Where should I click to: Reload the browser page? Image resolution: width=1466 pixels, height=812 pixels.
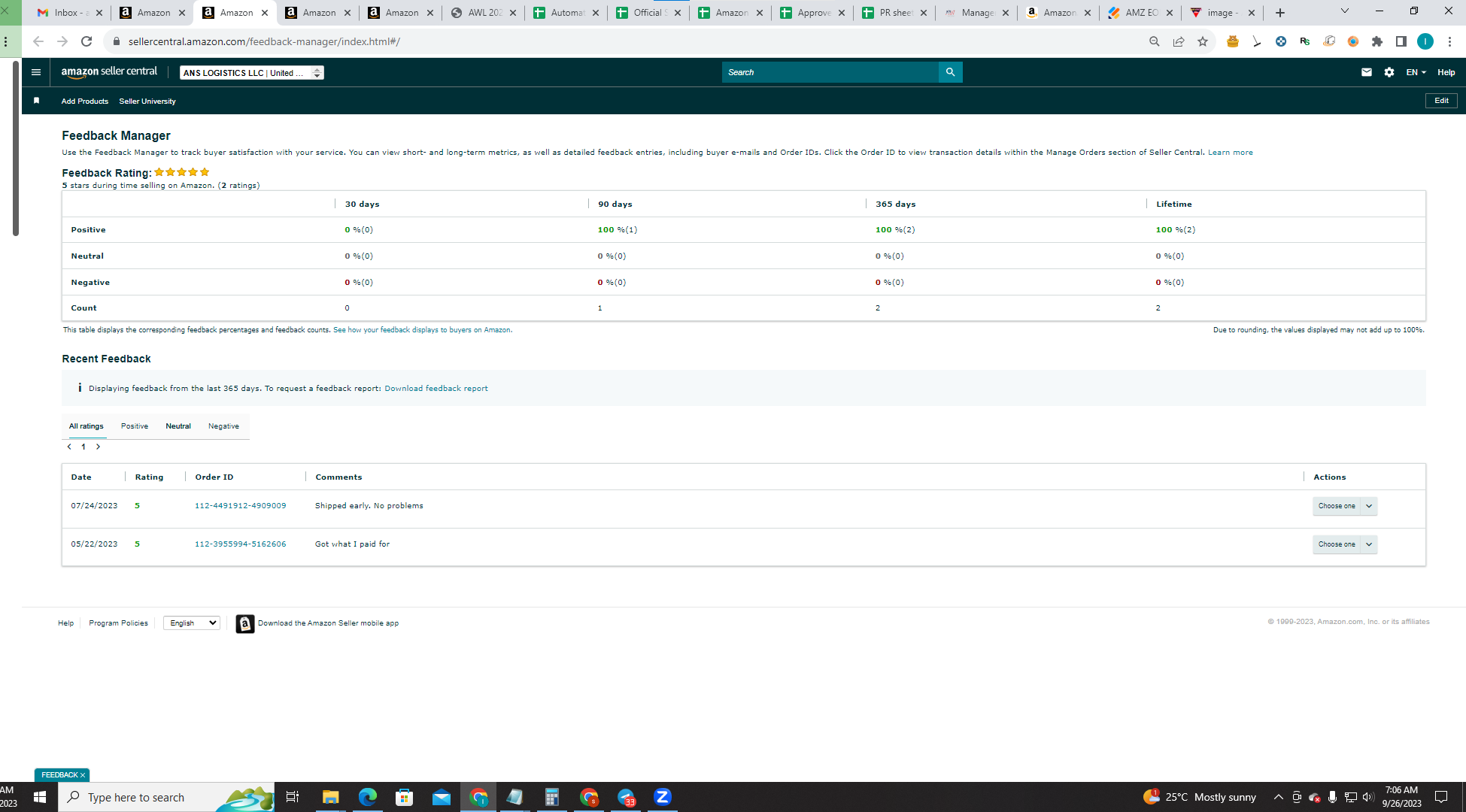[x=87, y=41]
